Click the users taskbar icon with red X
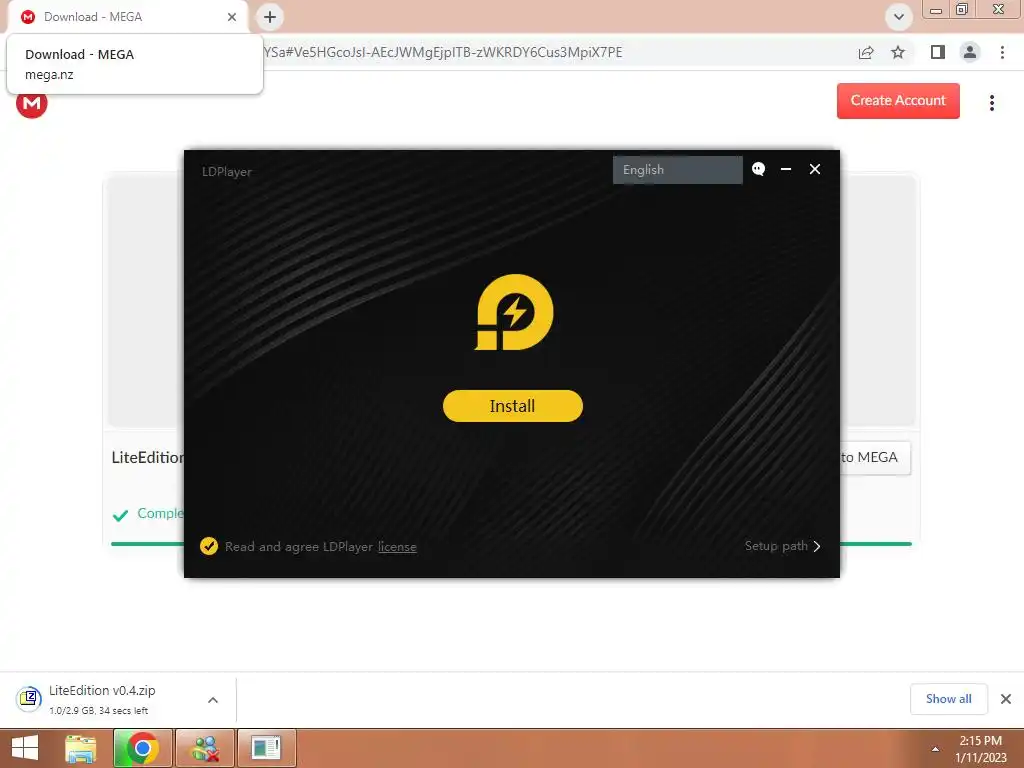 (205, 748)
